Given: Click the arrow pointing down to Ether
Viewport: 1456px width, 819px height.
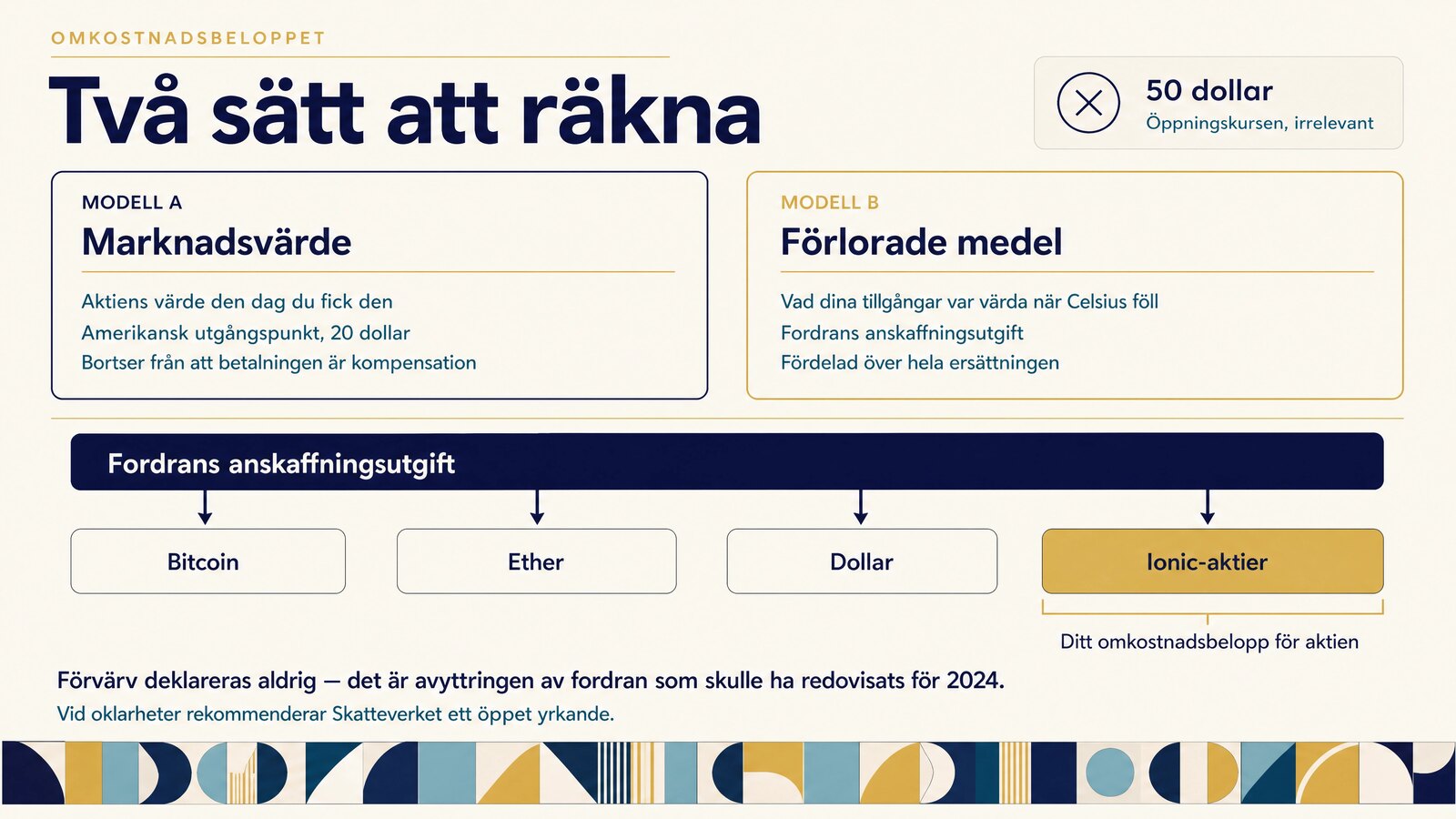Looking at the screenshot, I should pyautogui.click(x=537, y=507).
